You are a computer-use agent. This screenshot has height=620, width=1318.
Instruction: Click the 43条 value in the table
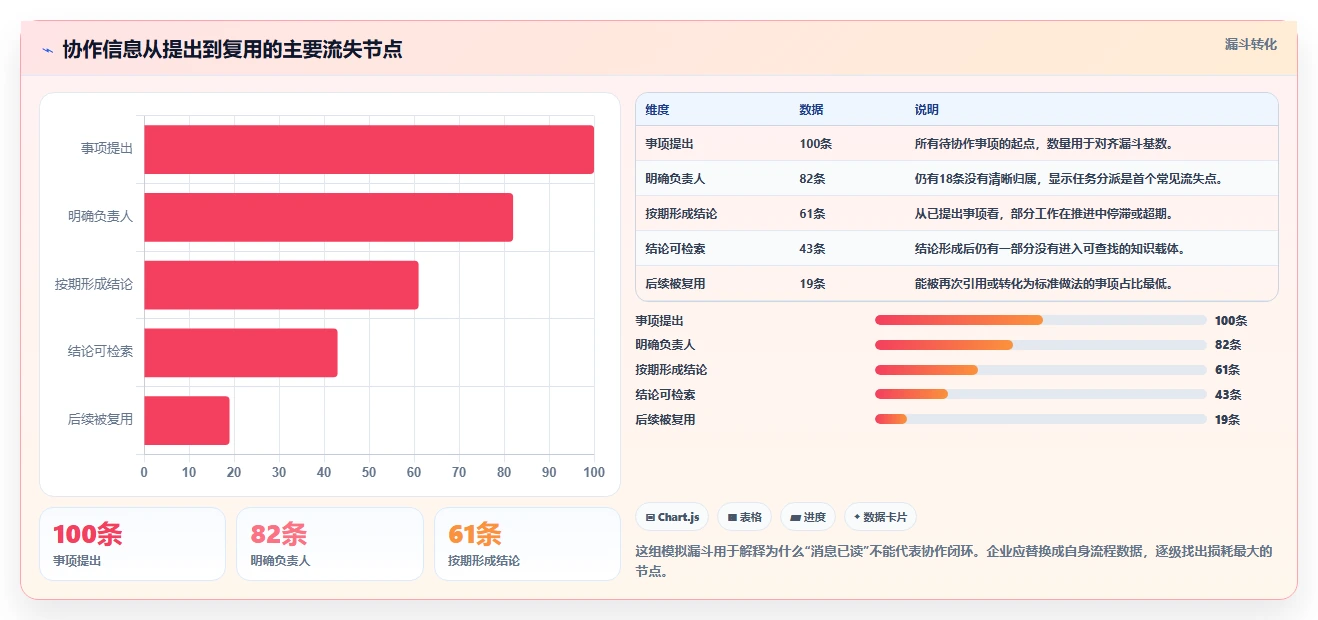pyautogui.click(x=812, y=249)
